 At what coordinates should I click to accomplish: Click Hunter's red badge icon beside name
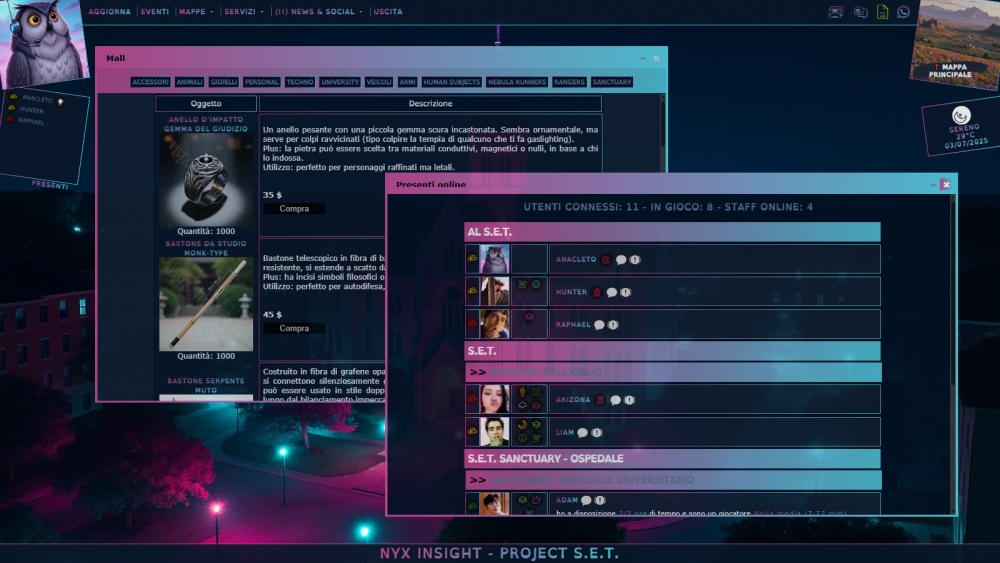[597, 292]
